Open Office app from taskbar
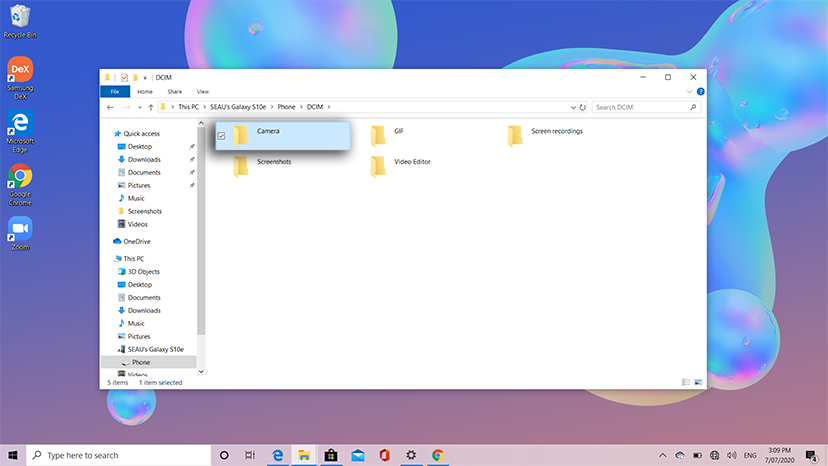The height and width of the screenshot is (466, 828). pyautogui.click(x=384, y=455)
